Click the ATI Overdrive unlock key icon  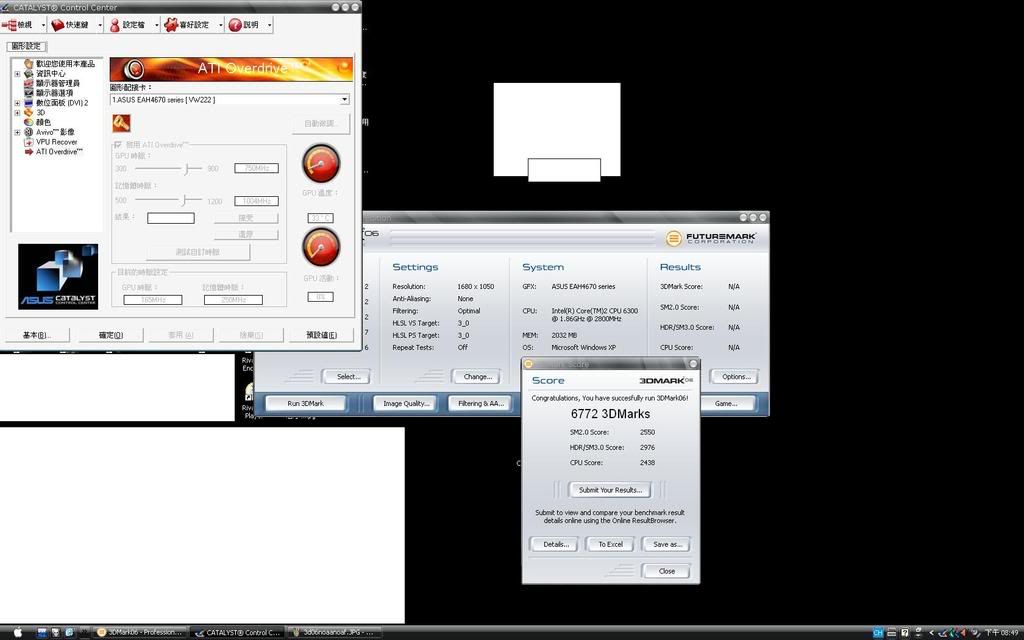point(121,123)
